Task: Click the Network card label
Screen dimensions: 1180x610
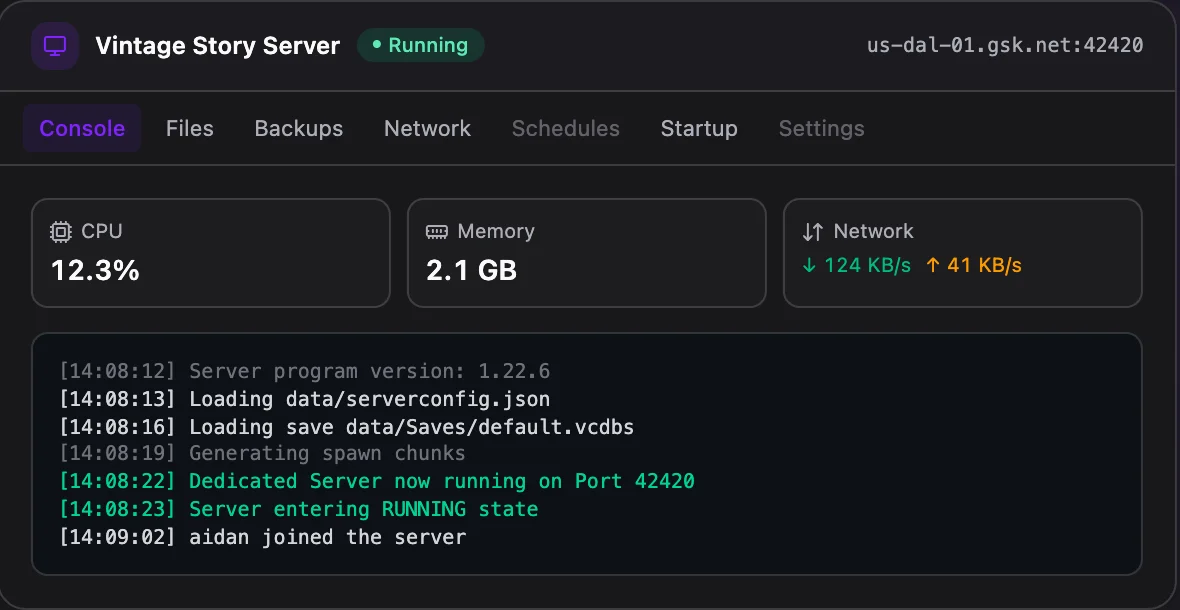Action: 874,232
